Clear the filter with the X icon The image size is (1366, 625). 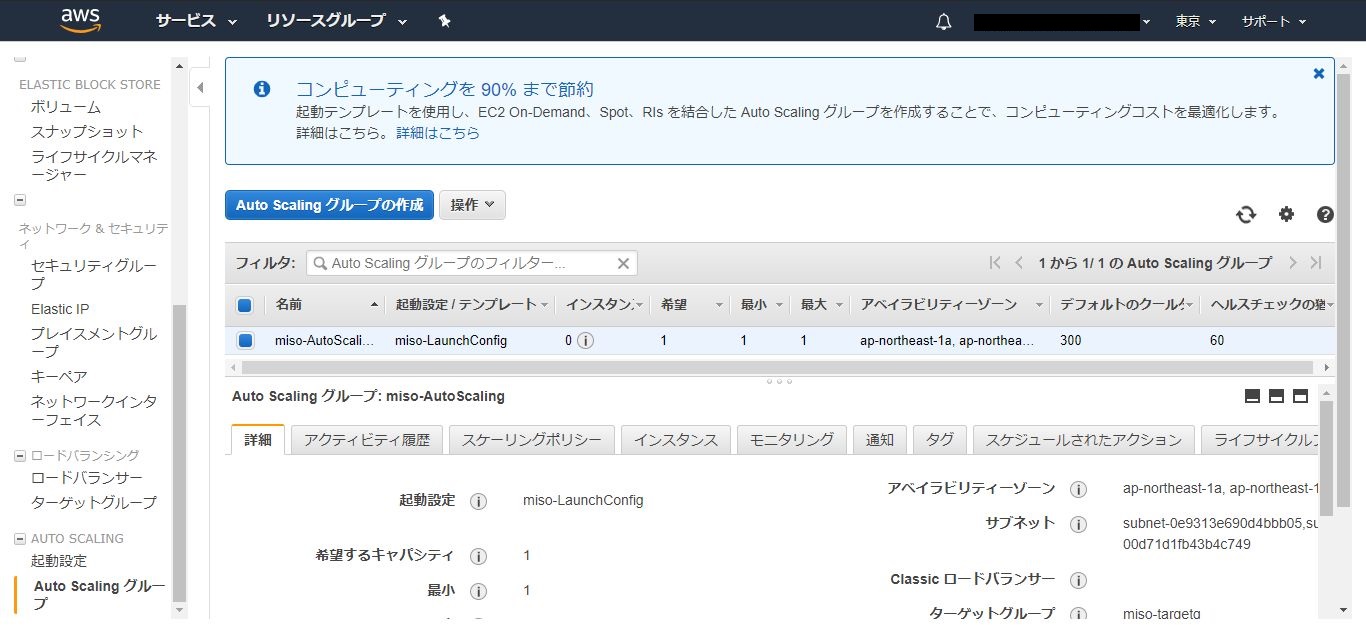tap(623, 263)
